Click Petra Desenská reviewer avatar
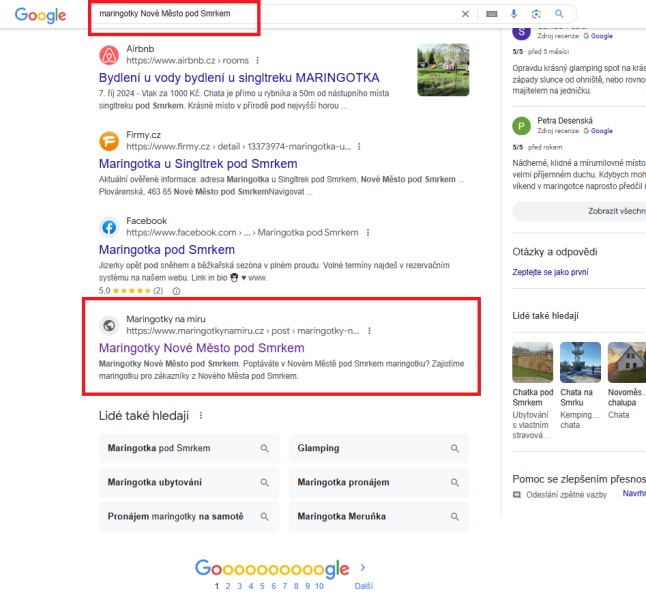This screenshot has width=646, height=600. pos(522,126)
